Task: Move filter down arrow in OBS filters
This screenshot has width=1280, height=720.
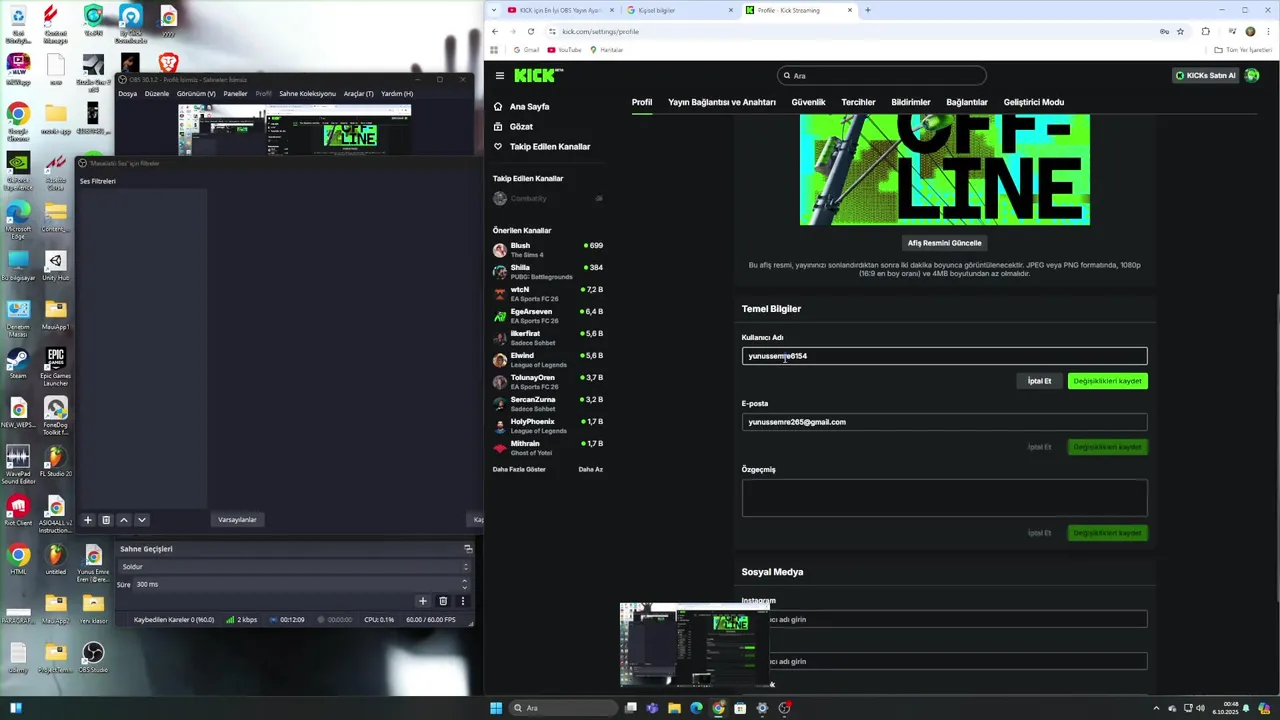Action: point(142,520)
